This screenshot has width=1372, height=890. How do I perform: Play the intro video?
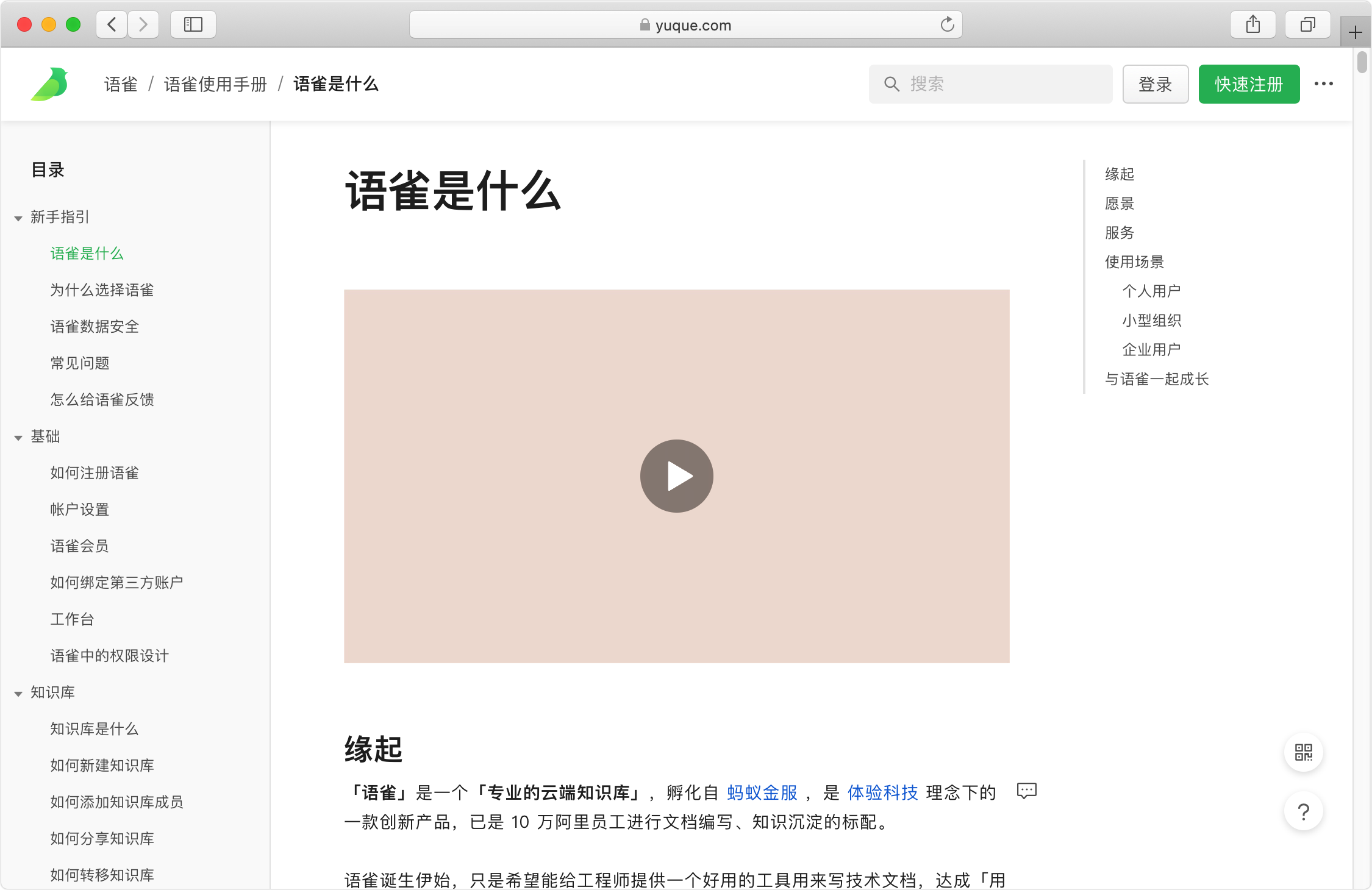[677, 476]
